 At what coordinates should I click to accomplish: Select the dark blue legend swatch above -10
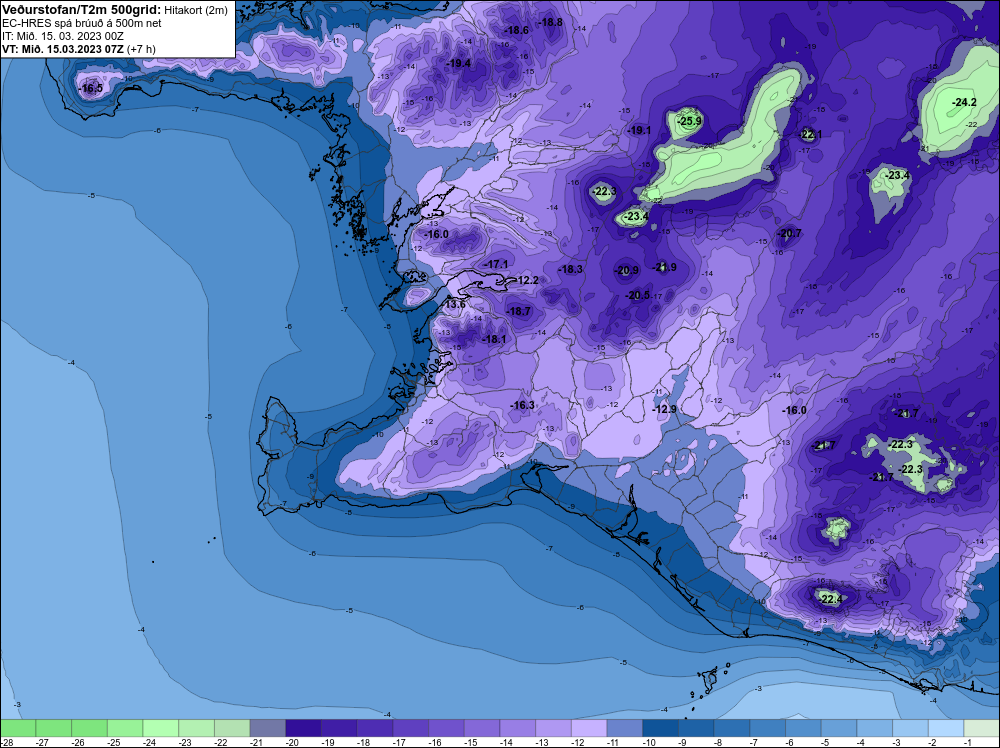click(x=660, y=728)
